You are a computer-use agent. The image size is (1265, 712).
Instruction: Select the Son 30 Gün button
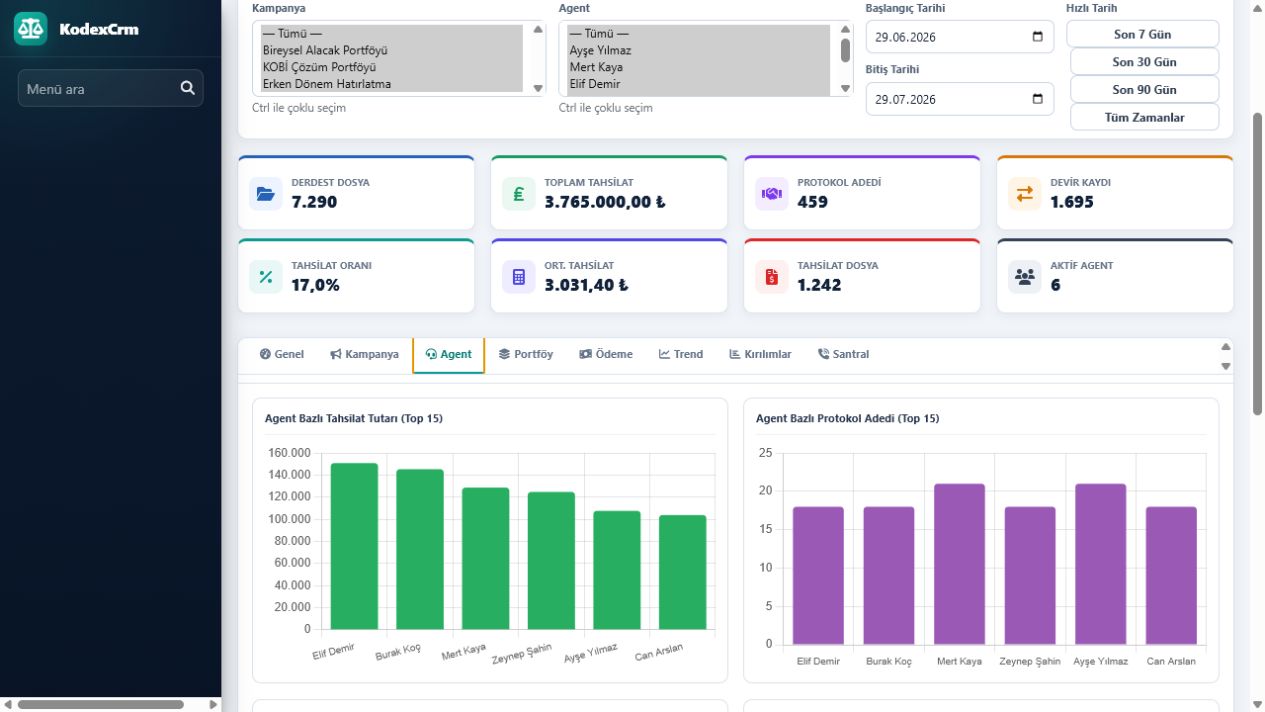tap(1144, 62)
